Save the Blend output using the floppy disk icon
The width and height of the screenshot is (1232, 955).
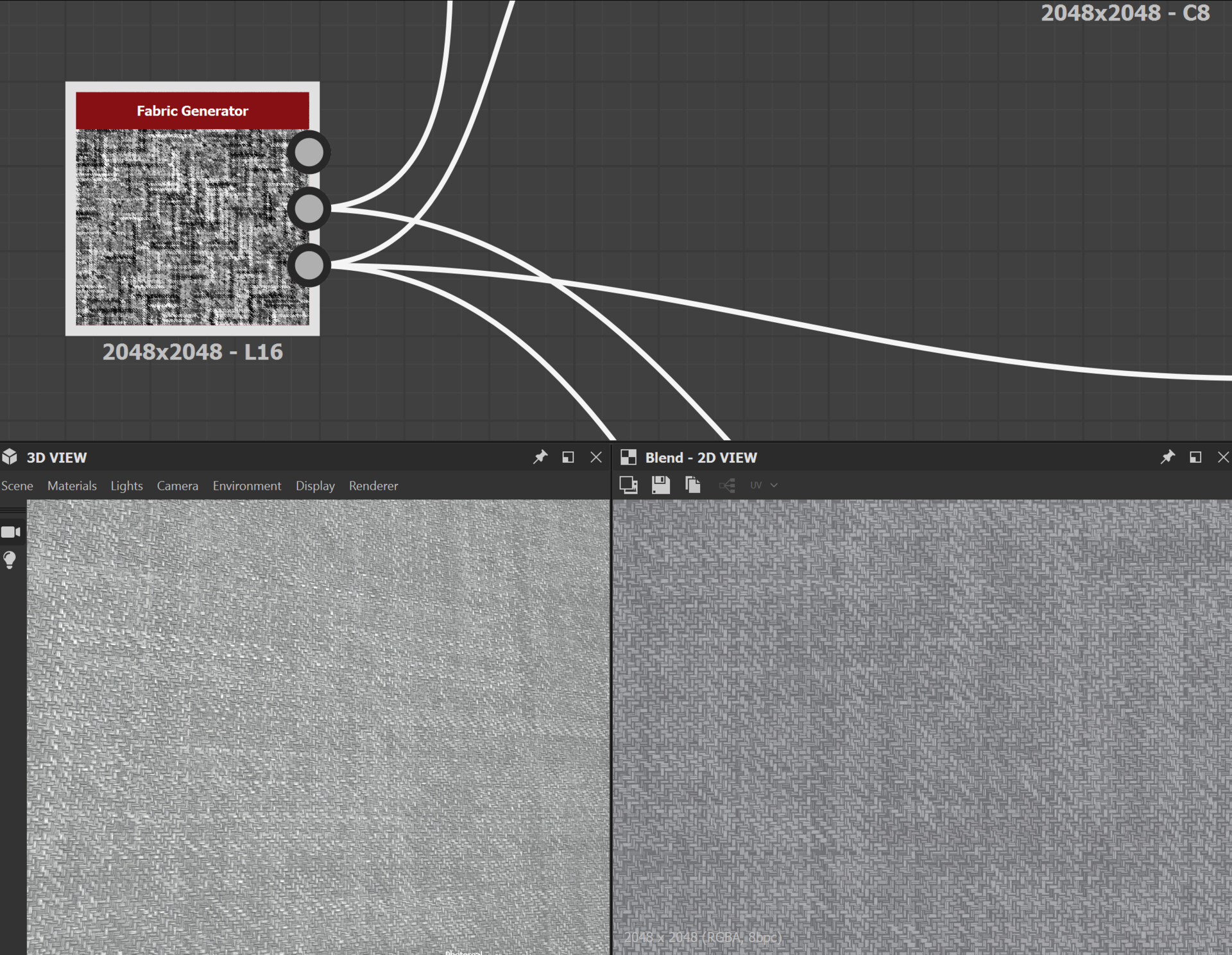pyautogui.click(x=660, y=485)
